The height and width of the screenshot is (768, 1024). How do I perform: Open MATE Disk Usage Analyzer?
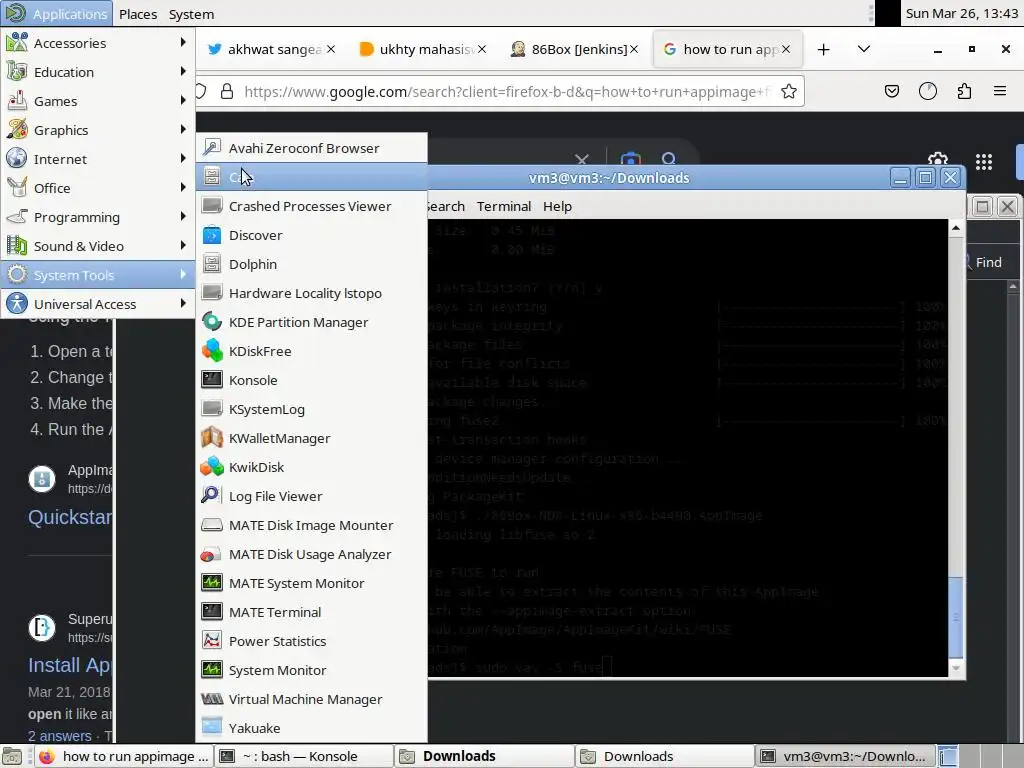tap(312, 554)
